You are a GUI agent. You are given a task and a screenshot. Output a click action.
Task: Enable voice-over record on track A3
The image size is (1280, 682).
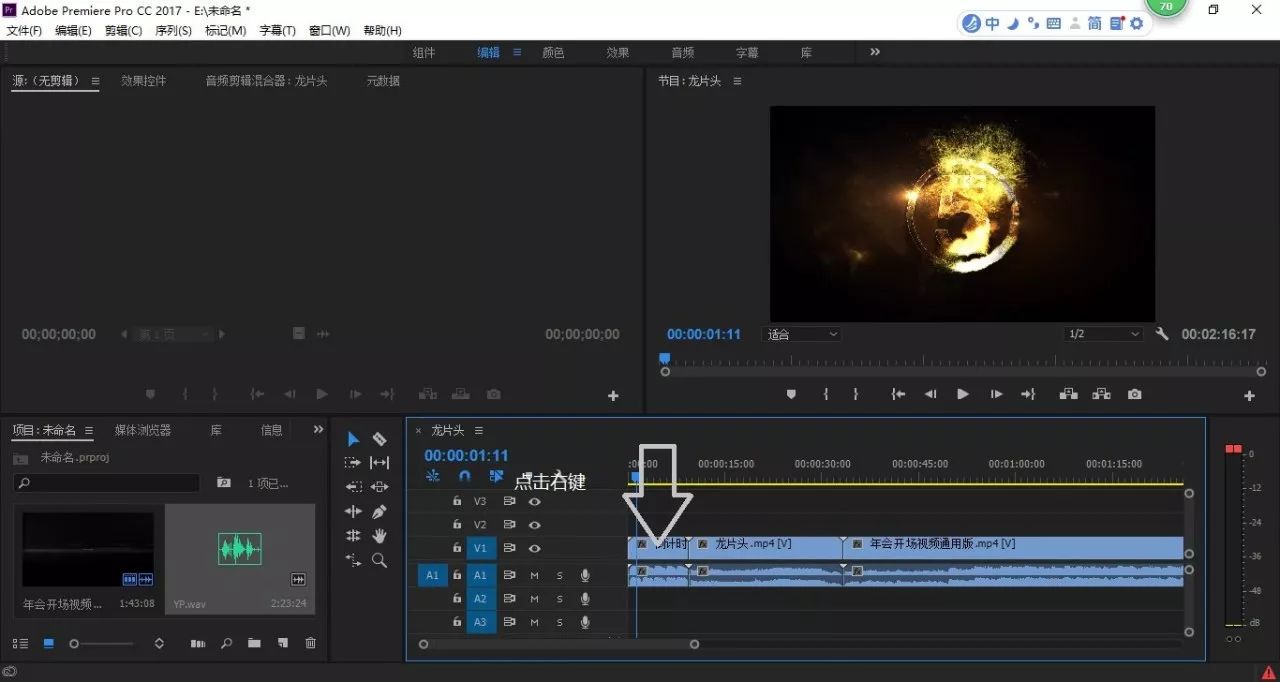point(585,622)
